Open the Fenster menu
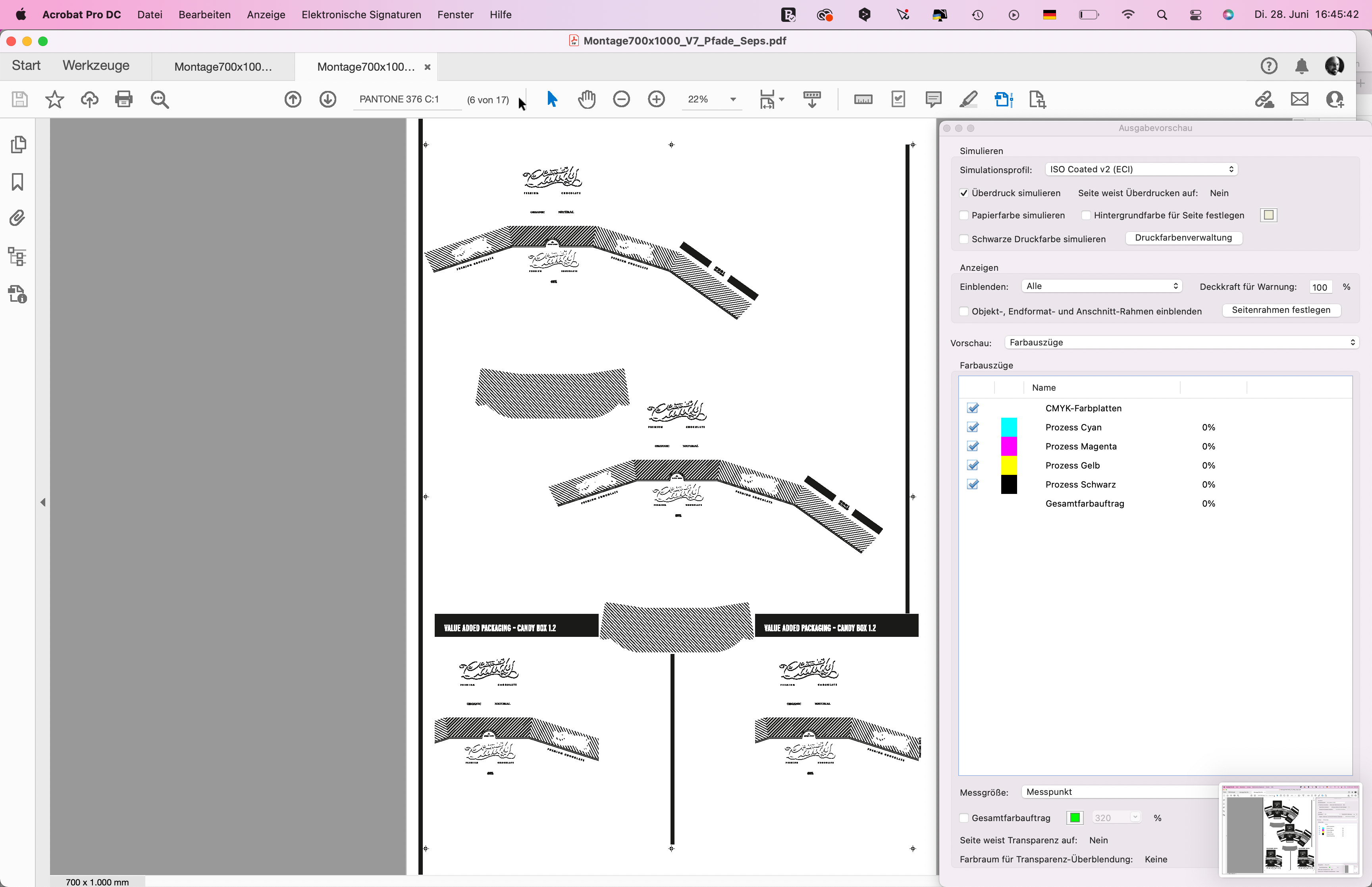The width and height of the screenshot is (1372, 887). point(455,14)
